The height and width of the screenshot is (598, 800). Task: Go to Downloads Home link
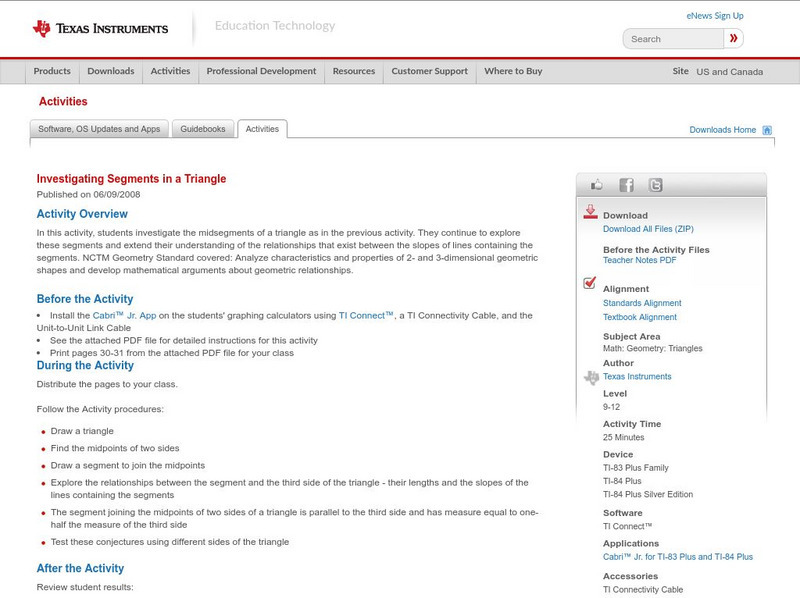point(722,130)
